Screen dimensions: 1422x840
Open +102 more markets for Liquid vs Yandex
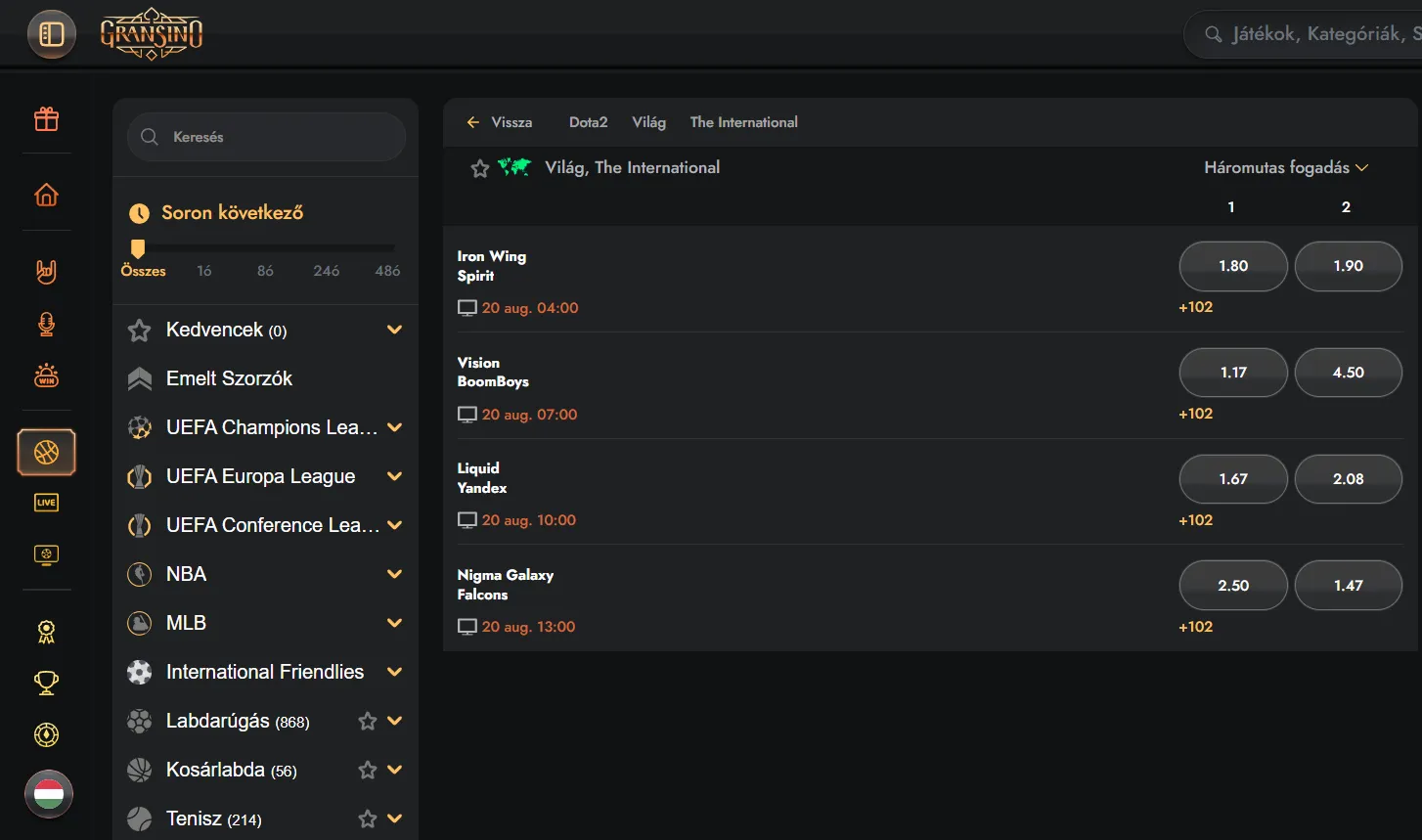click(x=1196, y=520)
